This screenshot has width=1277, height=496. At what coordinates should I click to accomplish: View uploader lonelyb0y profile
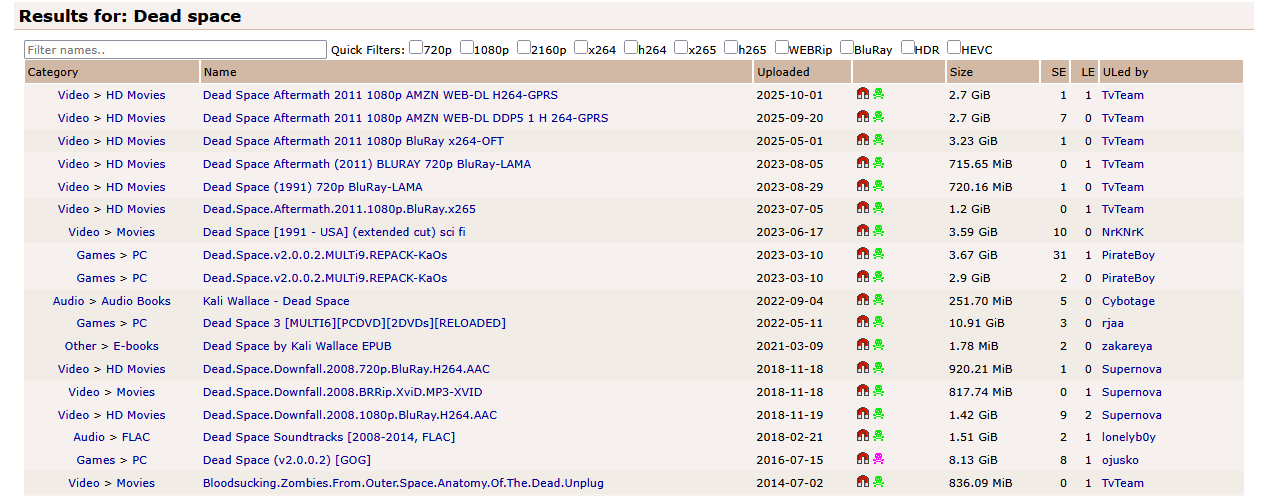[x=1129, y=437]
